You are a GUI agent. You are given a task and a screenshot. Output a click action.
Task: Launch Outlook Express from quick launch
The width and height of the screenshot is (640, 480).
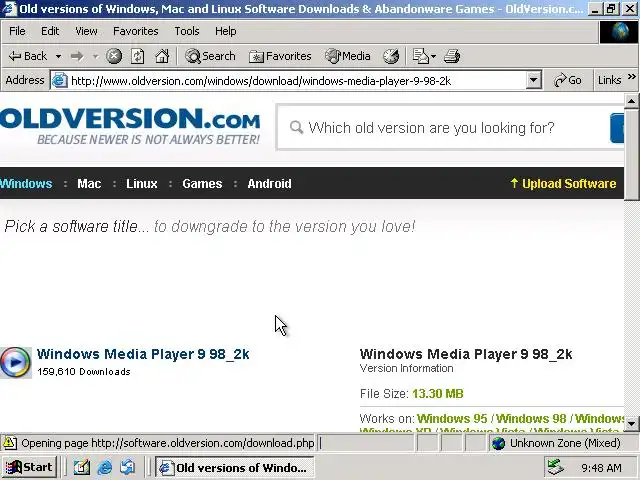coord(127,467)
